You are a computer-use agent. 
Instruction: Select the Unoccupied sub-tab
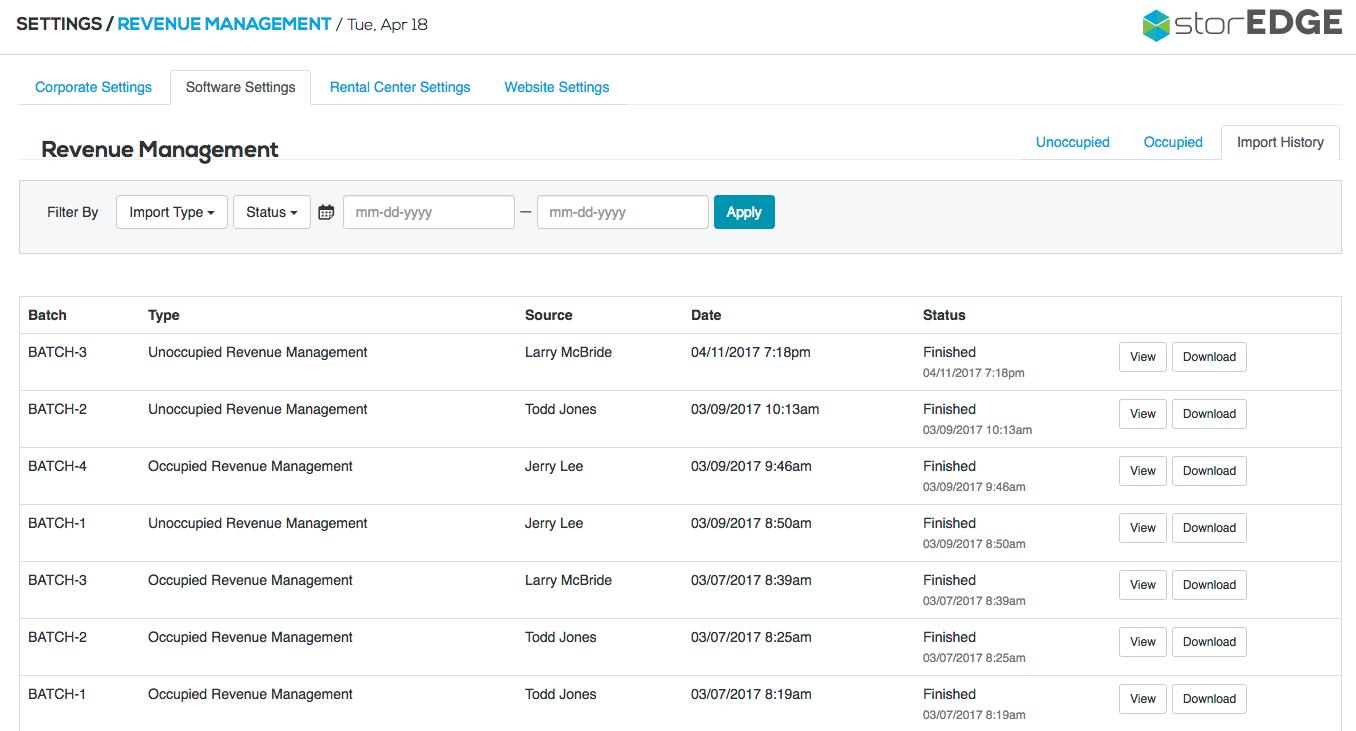point(1072,142)
